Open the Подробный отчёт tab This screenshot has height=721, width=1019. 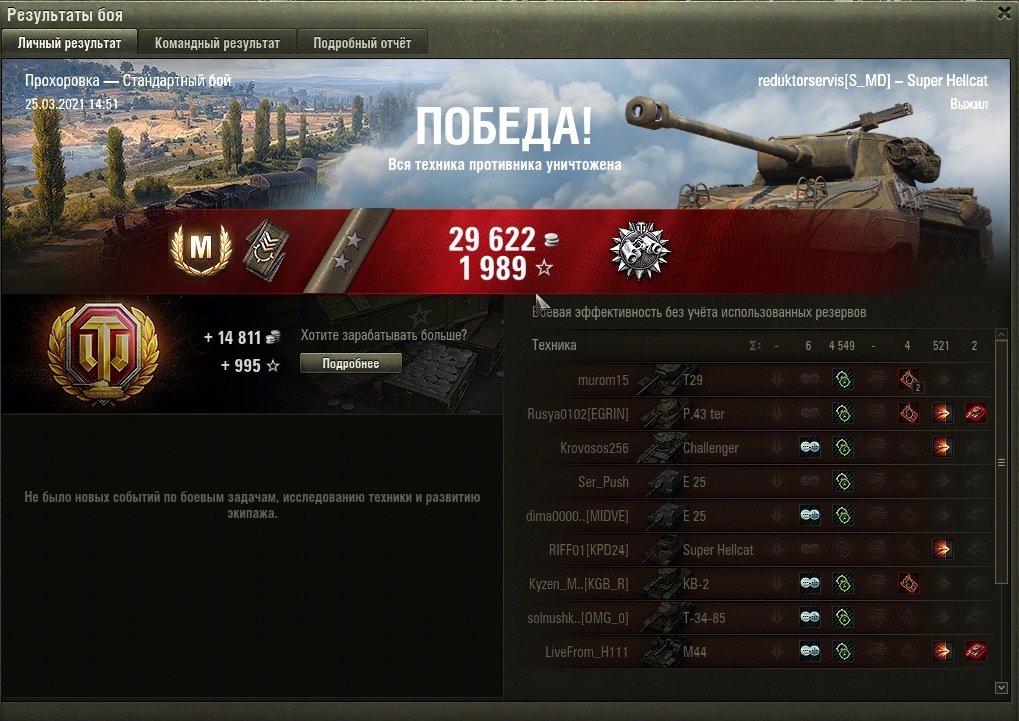362,43
